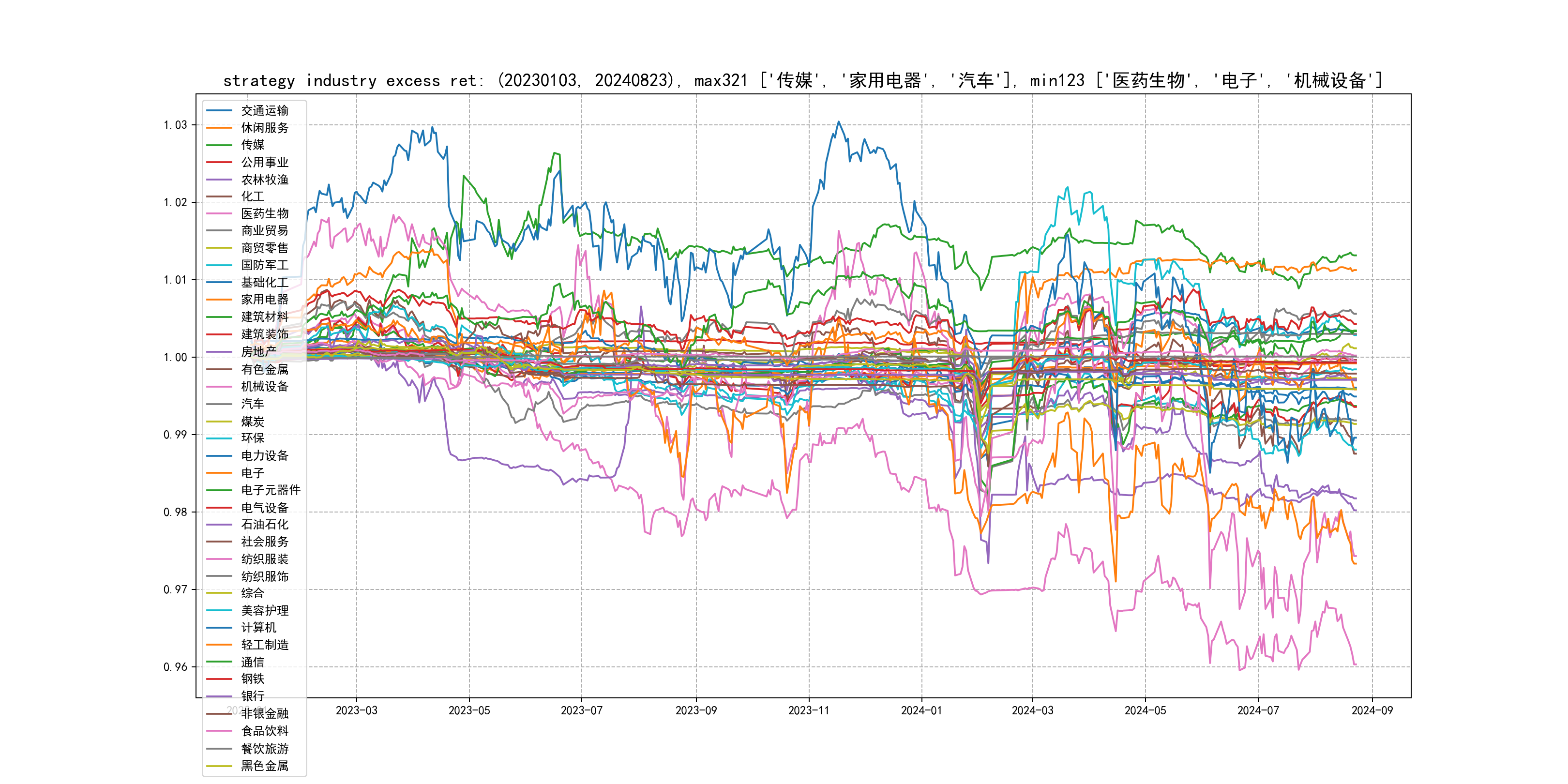Click the 2024-09 x-axis tick label

click(x=1372, y=710)
